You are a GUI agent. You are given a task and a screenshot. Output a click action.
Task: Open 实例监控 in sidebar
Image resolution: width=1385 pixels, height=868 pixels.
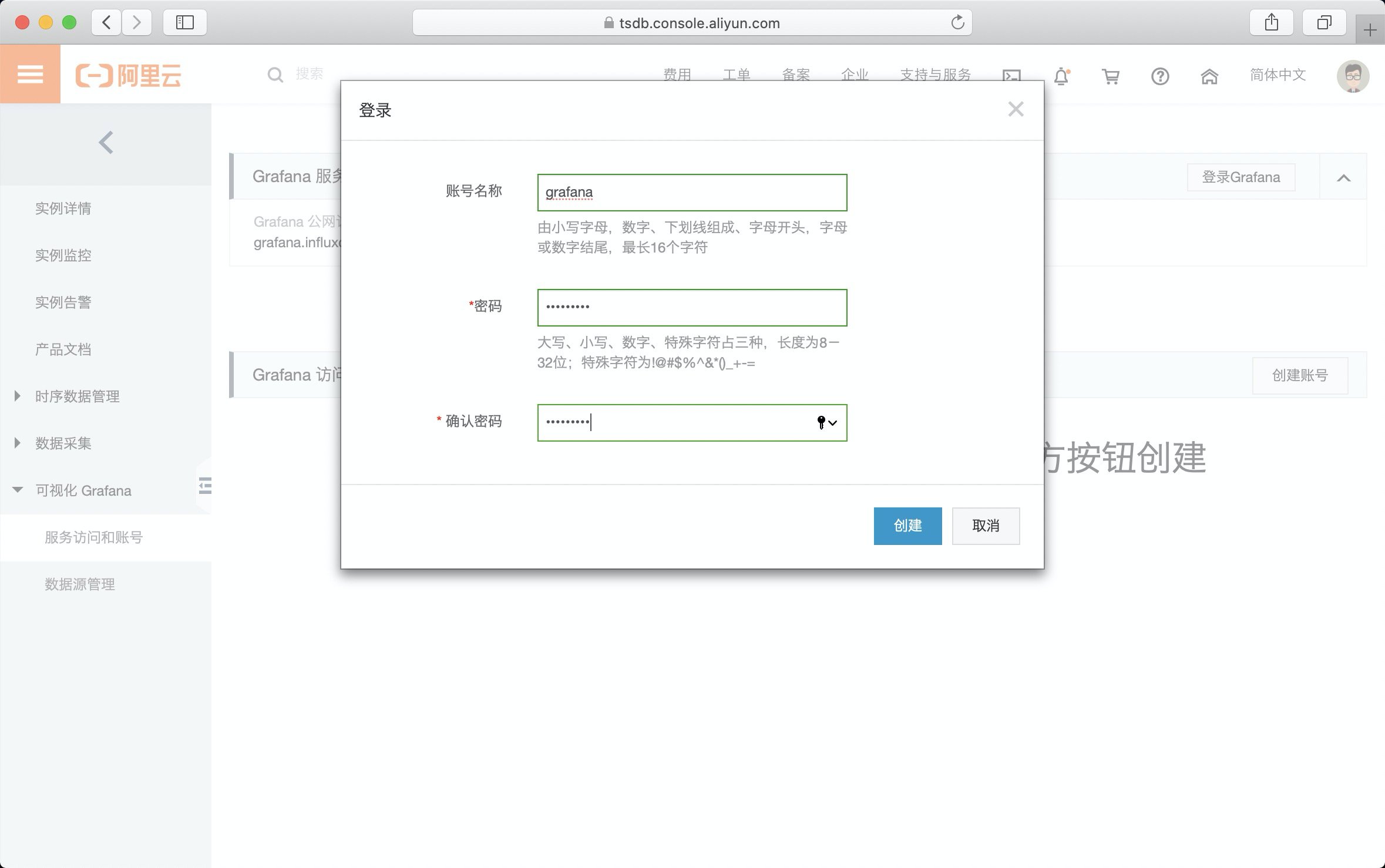click(63, 255)
